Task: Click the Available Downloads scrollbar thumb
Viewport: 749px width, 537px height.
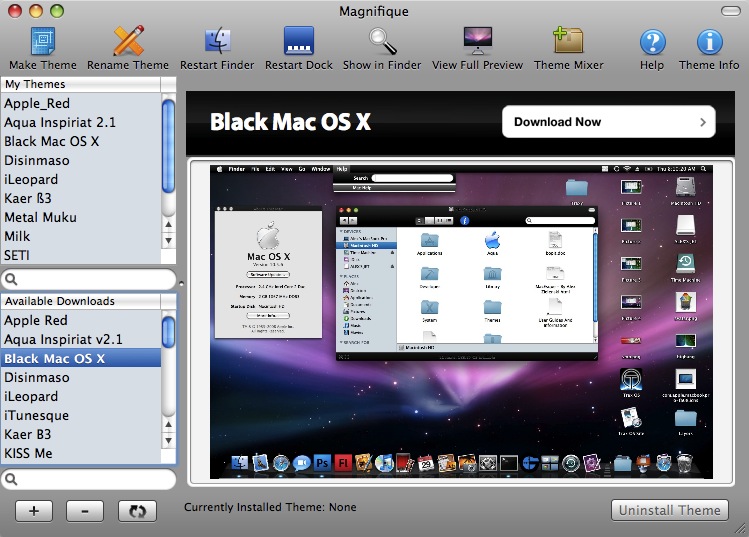Action: (x=168, y=332)
